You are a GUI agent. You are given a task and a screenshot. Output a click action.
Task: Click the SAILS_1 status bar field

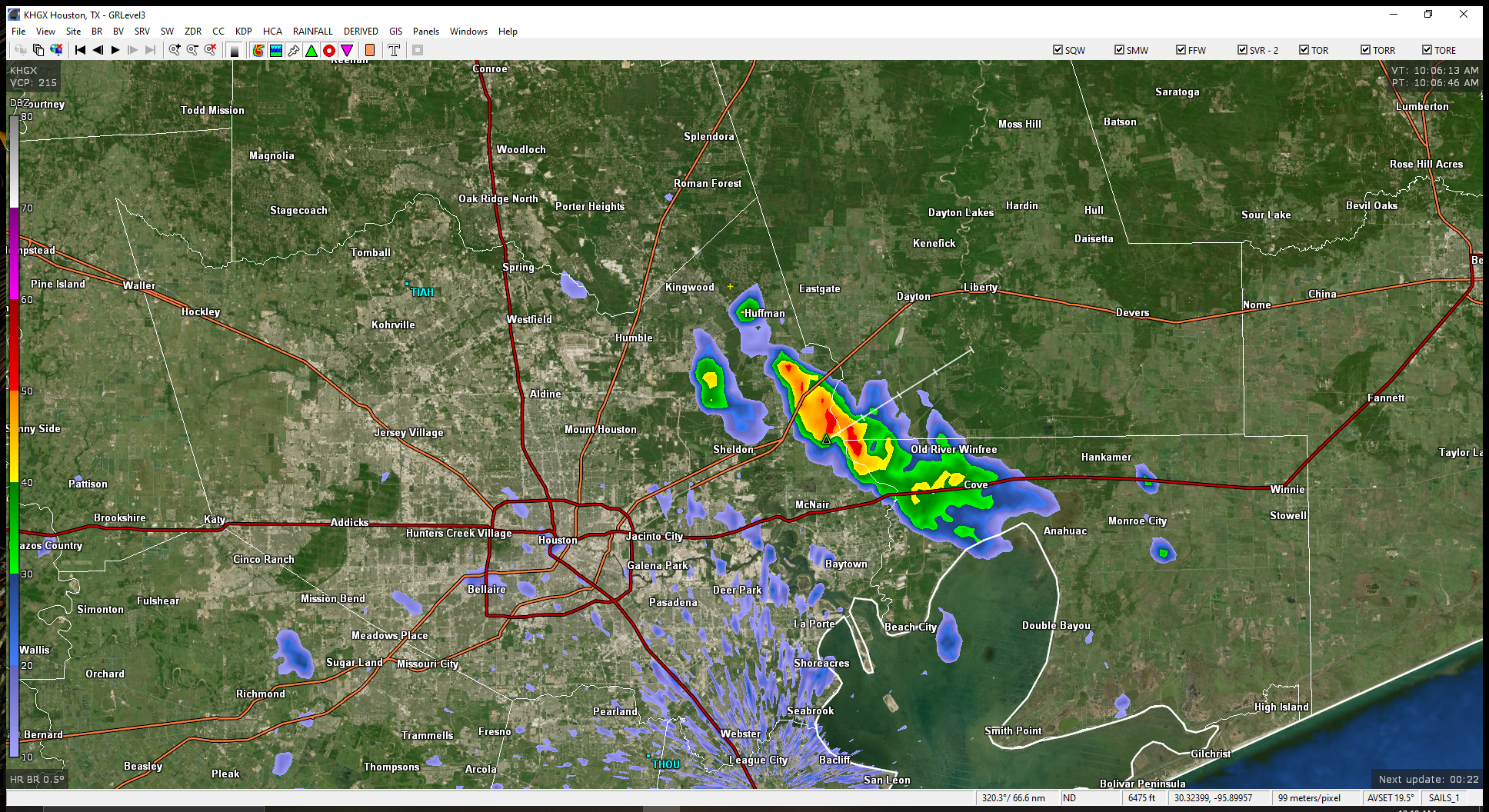pyautogui.click(x=1444, y=798)
